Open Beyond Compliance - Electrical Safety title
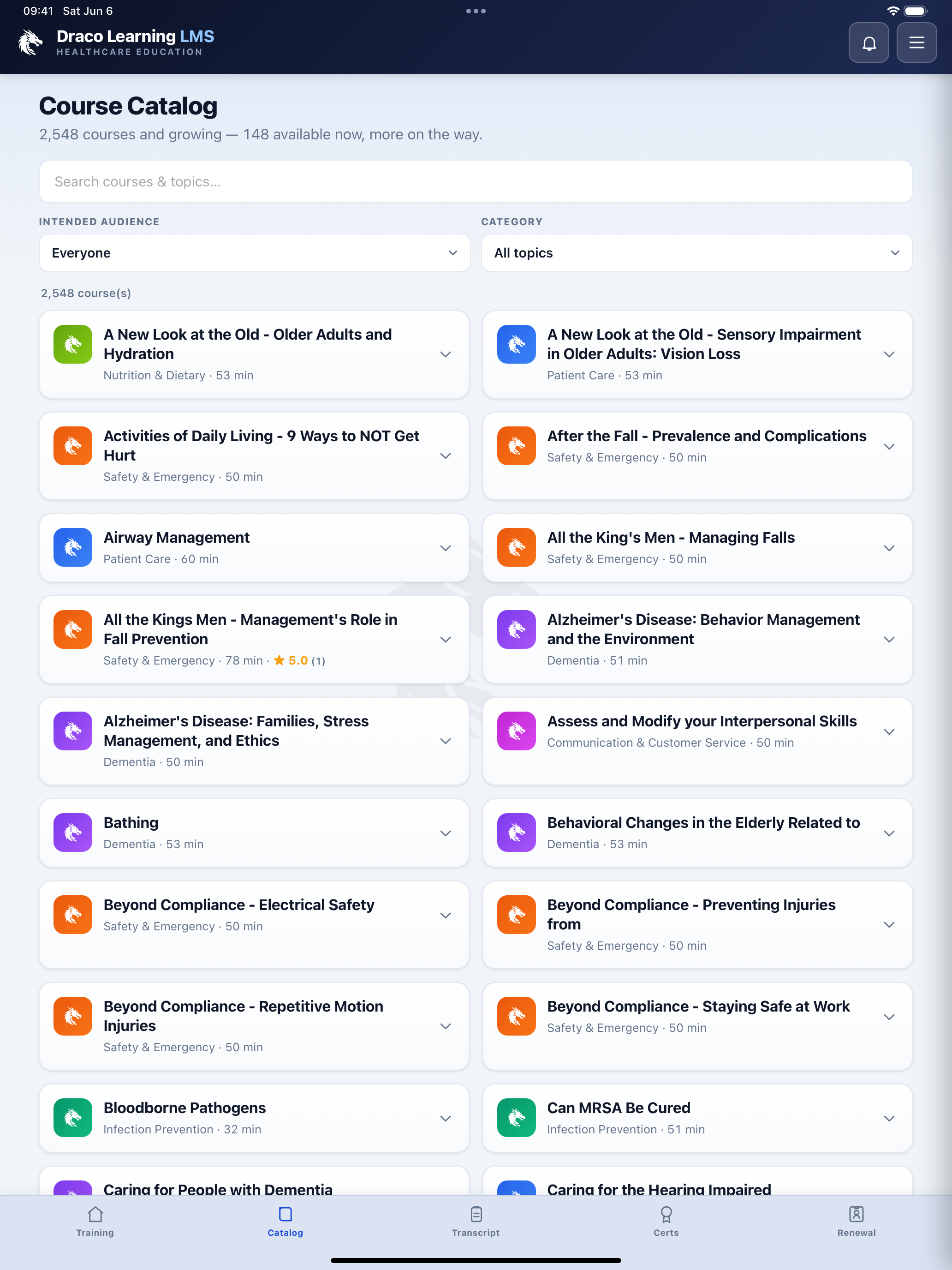 coord(239,905)
